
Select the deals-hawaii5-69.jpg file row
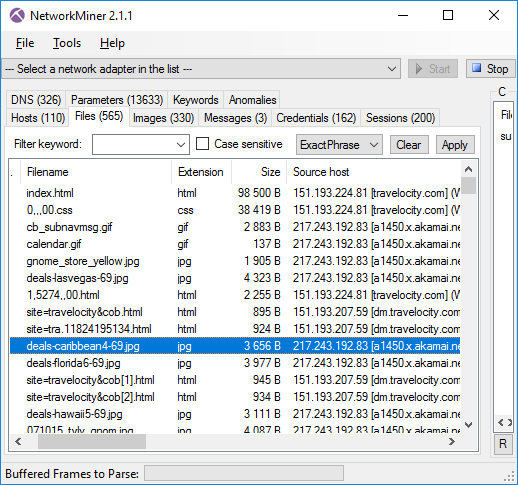point(235,414)
